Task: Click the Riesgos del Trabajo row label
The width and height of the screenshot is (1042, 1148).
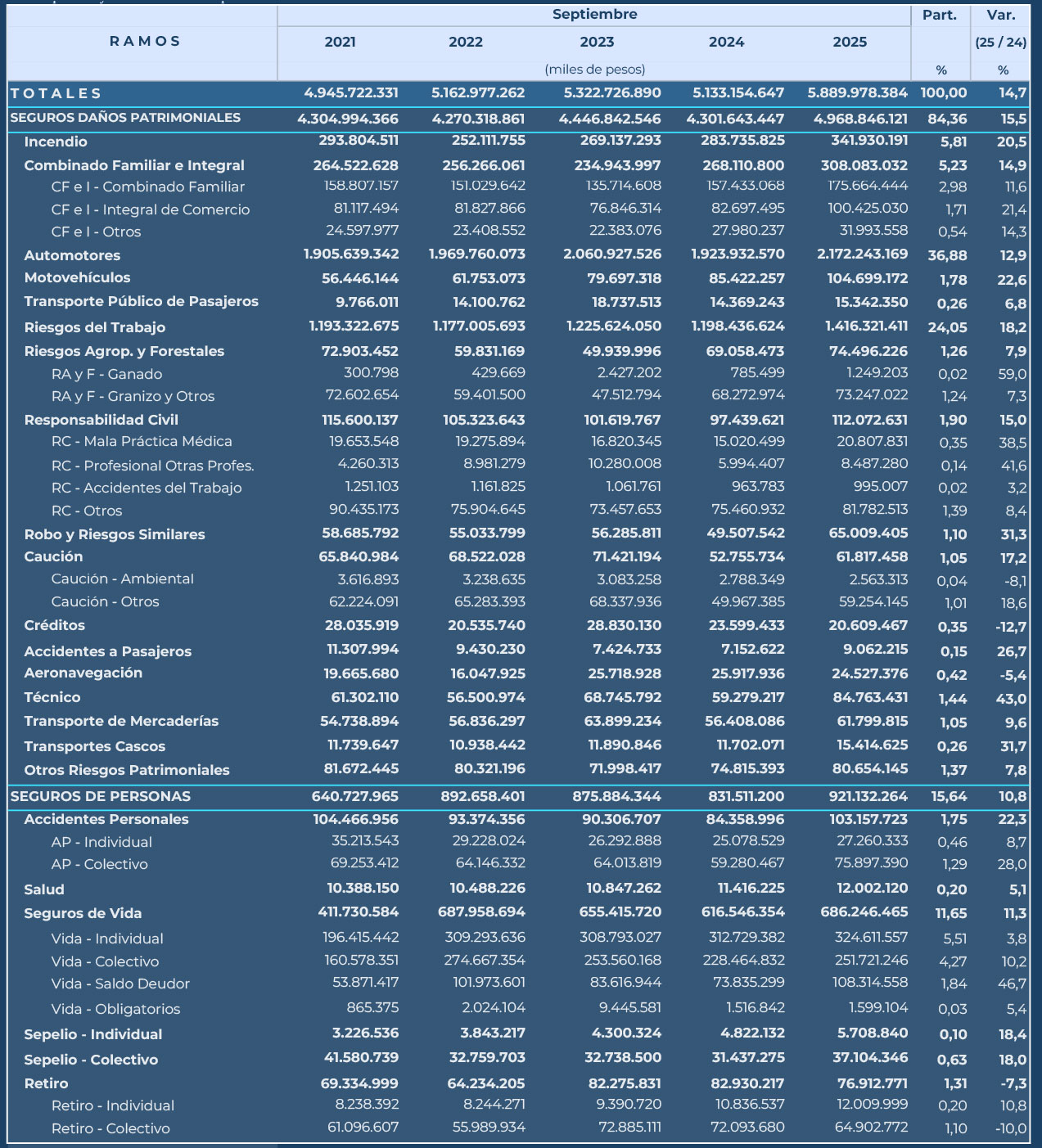Action: [95, 327]
